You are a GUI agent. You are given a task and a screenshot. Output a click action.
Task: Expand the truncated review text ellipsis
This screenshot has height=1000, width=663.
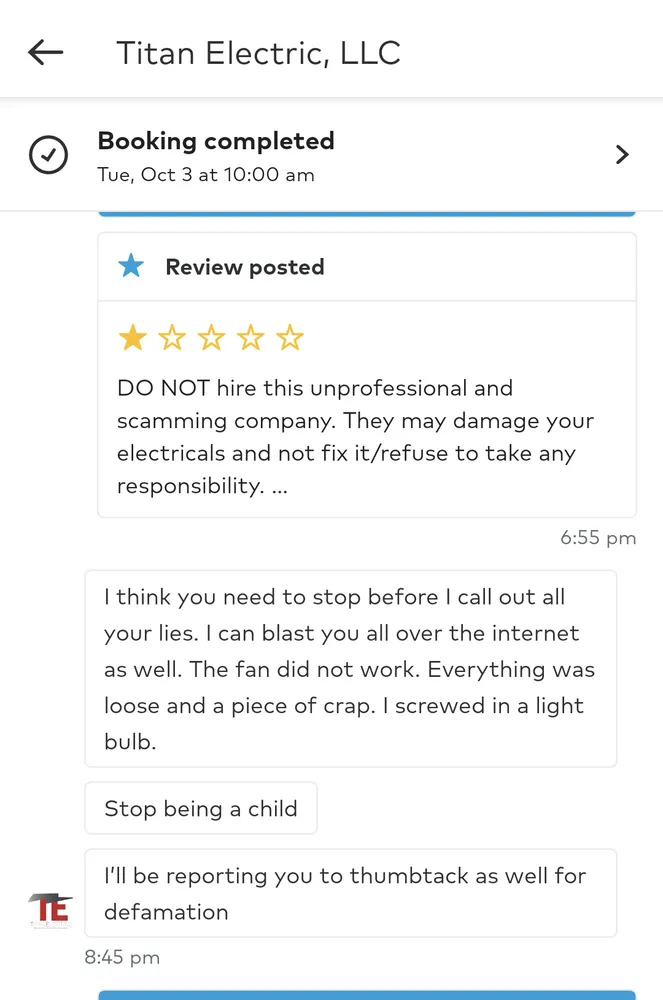(x=279, y=487)
